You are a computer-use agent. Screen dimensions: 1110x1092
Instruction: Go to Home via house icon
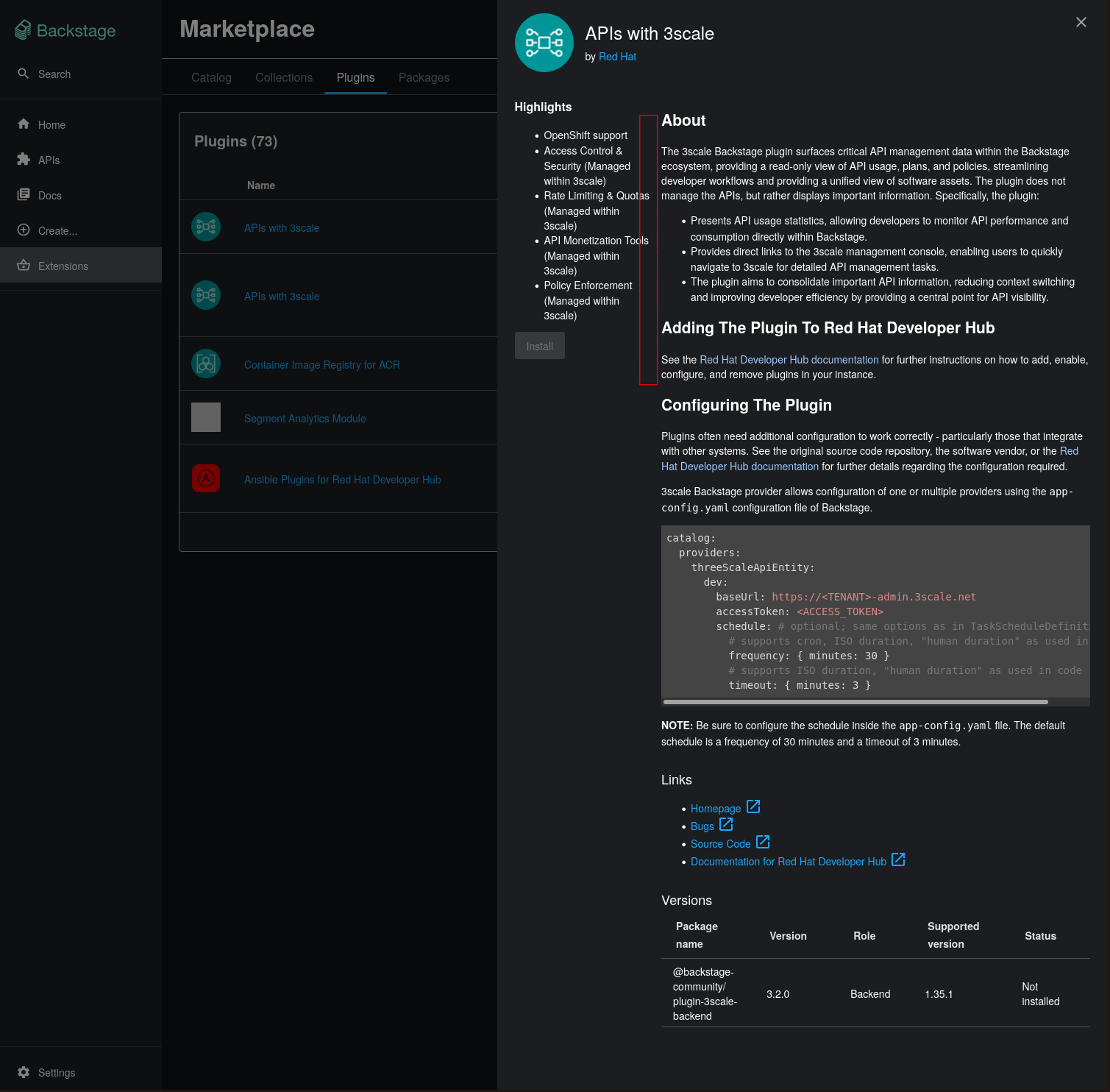click(x=24, y=124)
